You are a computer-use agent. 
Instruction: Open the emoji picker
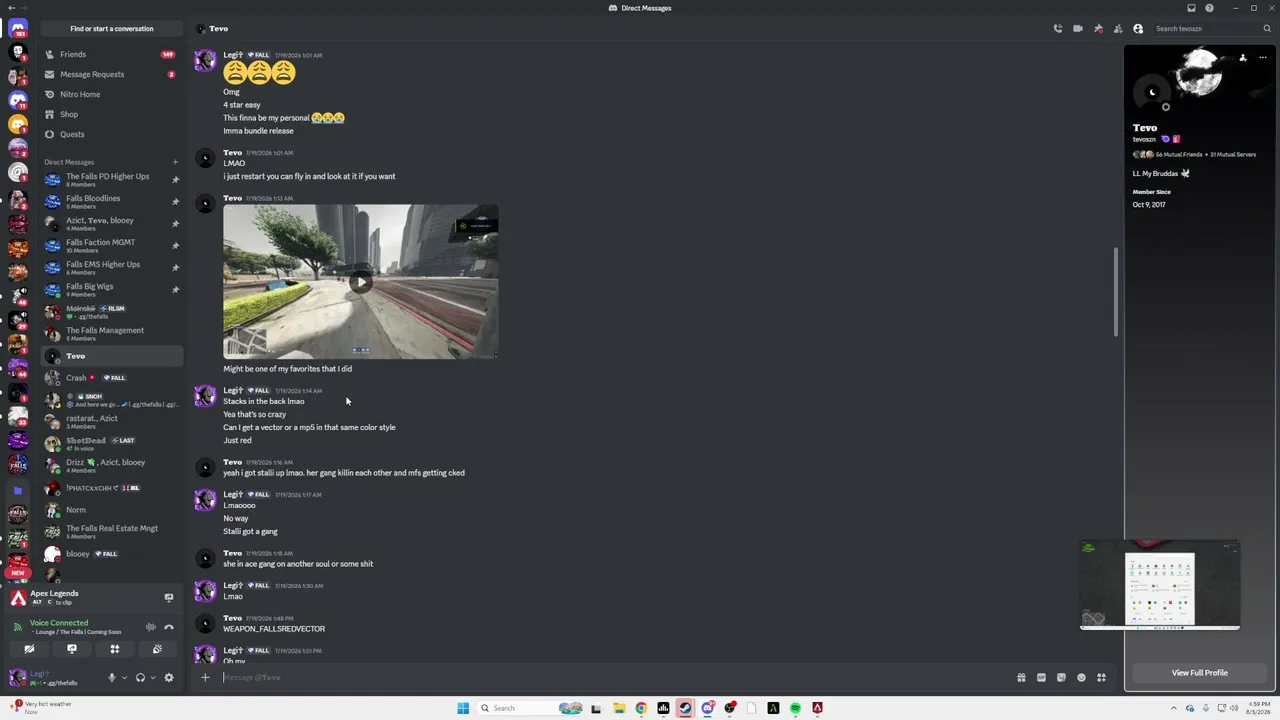[1081, 678]
